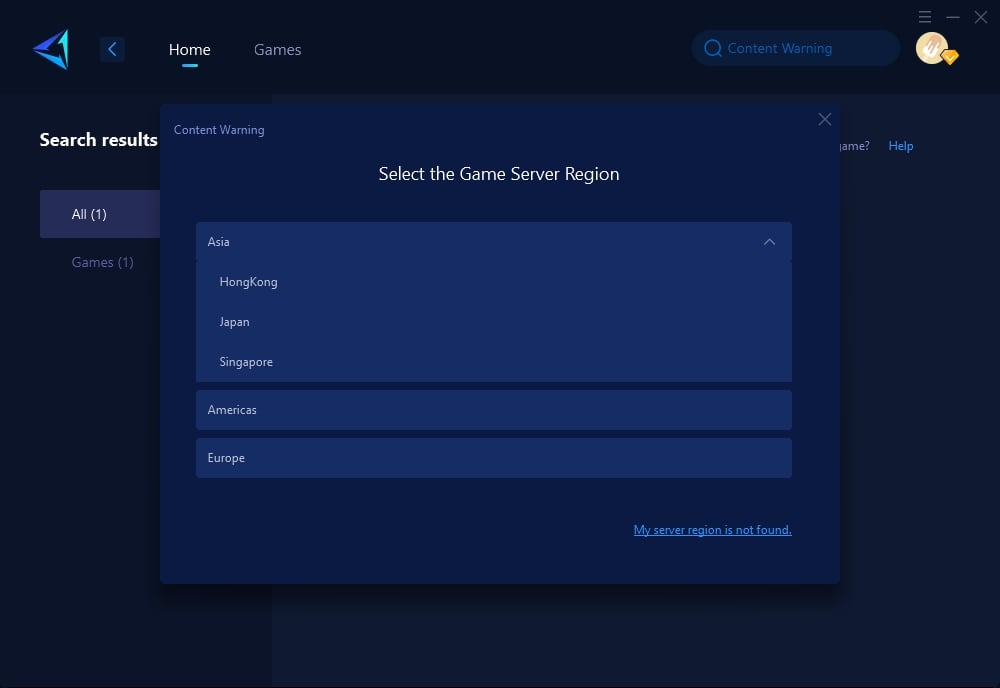Expand the Europe region list
The image size is (1000, 688).
point(493,458)
